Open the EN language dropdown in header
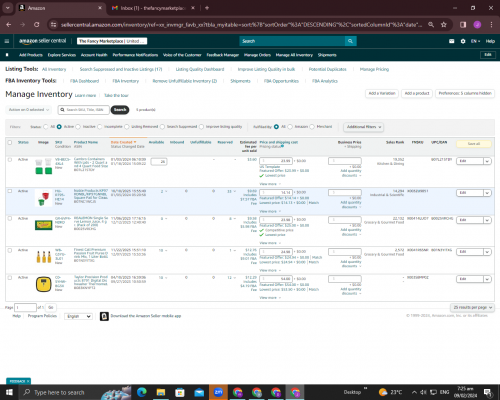 (475, 41)
